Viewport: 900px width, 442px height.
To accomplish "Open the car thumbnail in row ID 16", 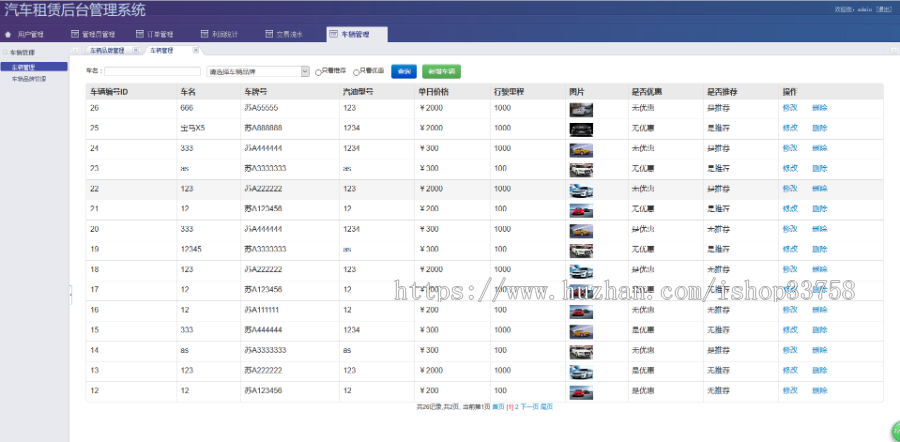I will [581, 312].
